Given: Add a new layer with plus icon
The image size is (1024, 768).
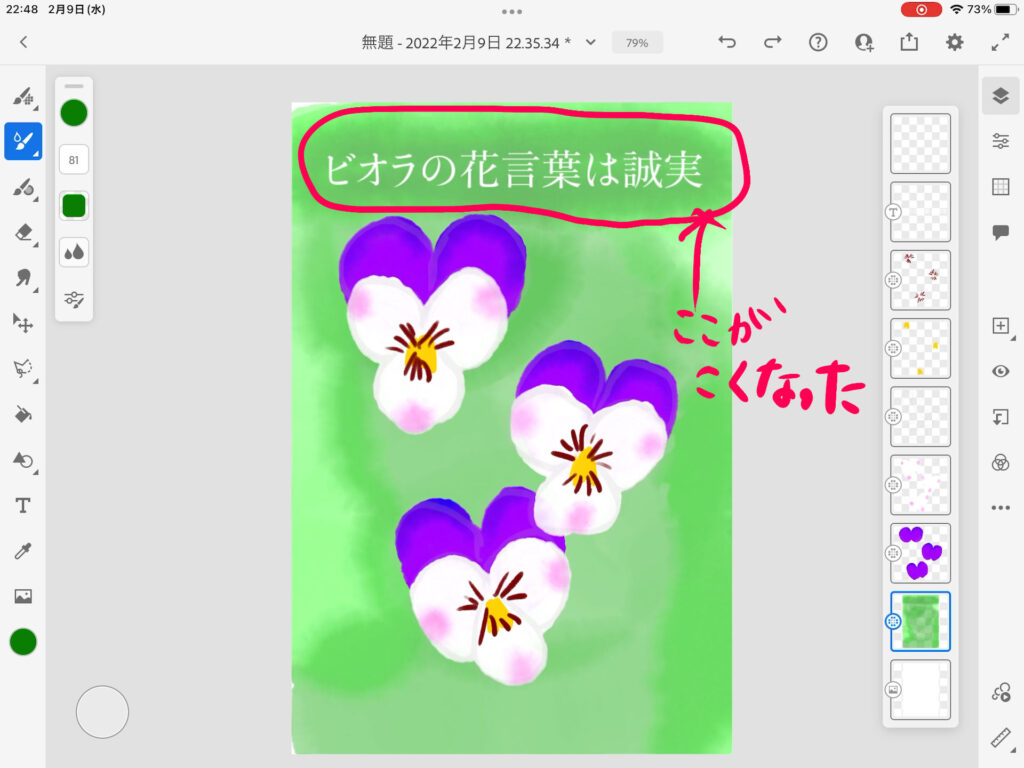Looking at the screenshot, I should 1000,326.
